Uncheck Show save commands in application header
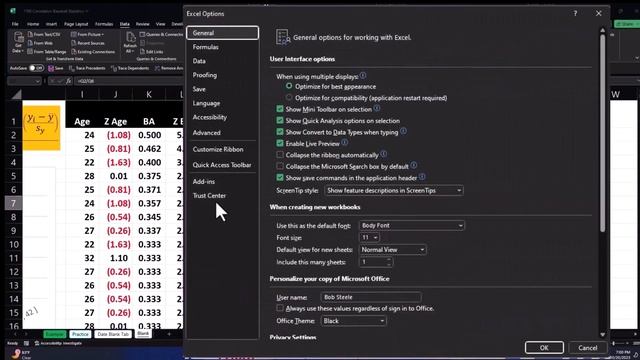 pos(280,178)
